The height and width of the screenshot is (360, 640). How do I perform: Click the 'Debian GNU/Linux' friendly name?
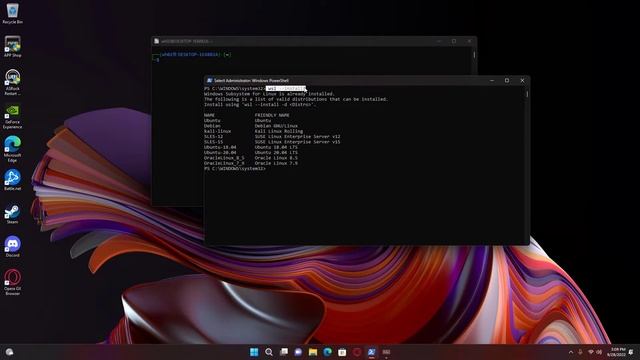(276, 126)
